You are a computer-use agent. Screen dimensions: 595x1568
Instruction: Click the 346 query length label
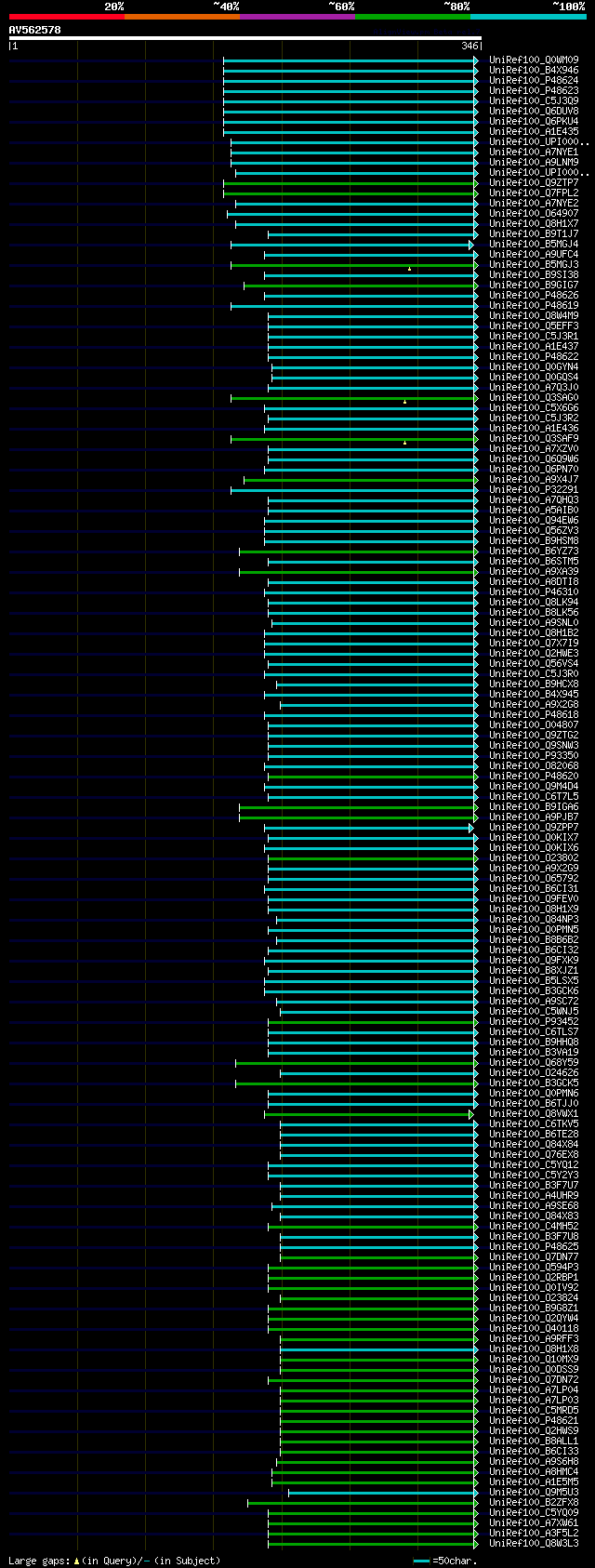(469, 46)
